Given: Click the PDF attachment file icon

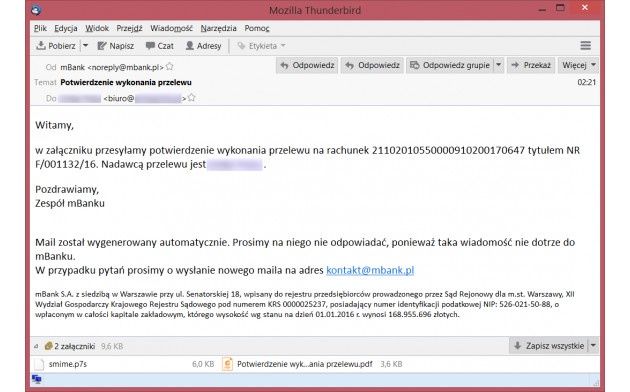Looking at the screenshot, I should (227, 364).
